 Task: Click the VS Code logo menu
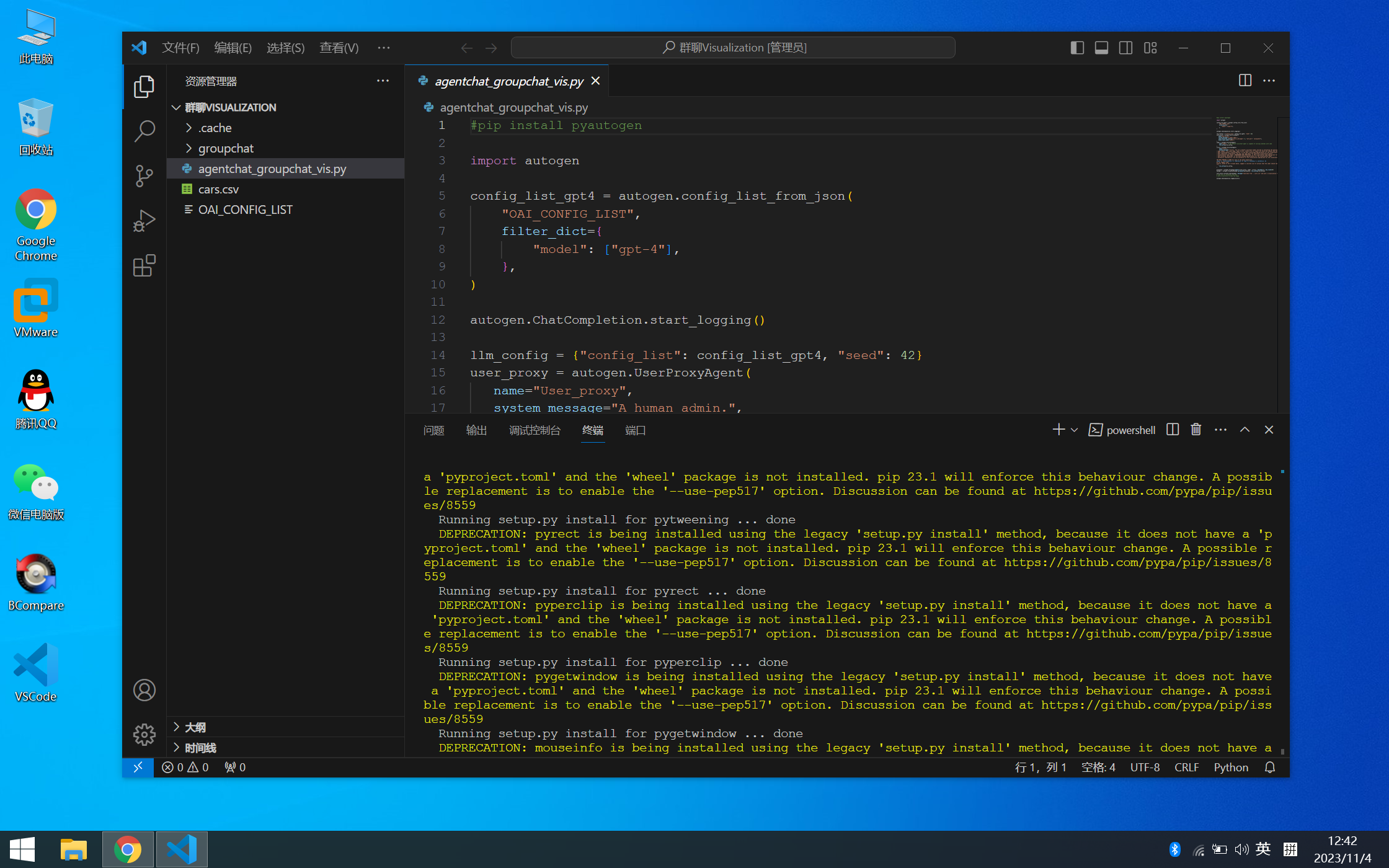tap(139, 48)
